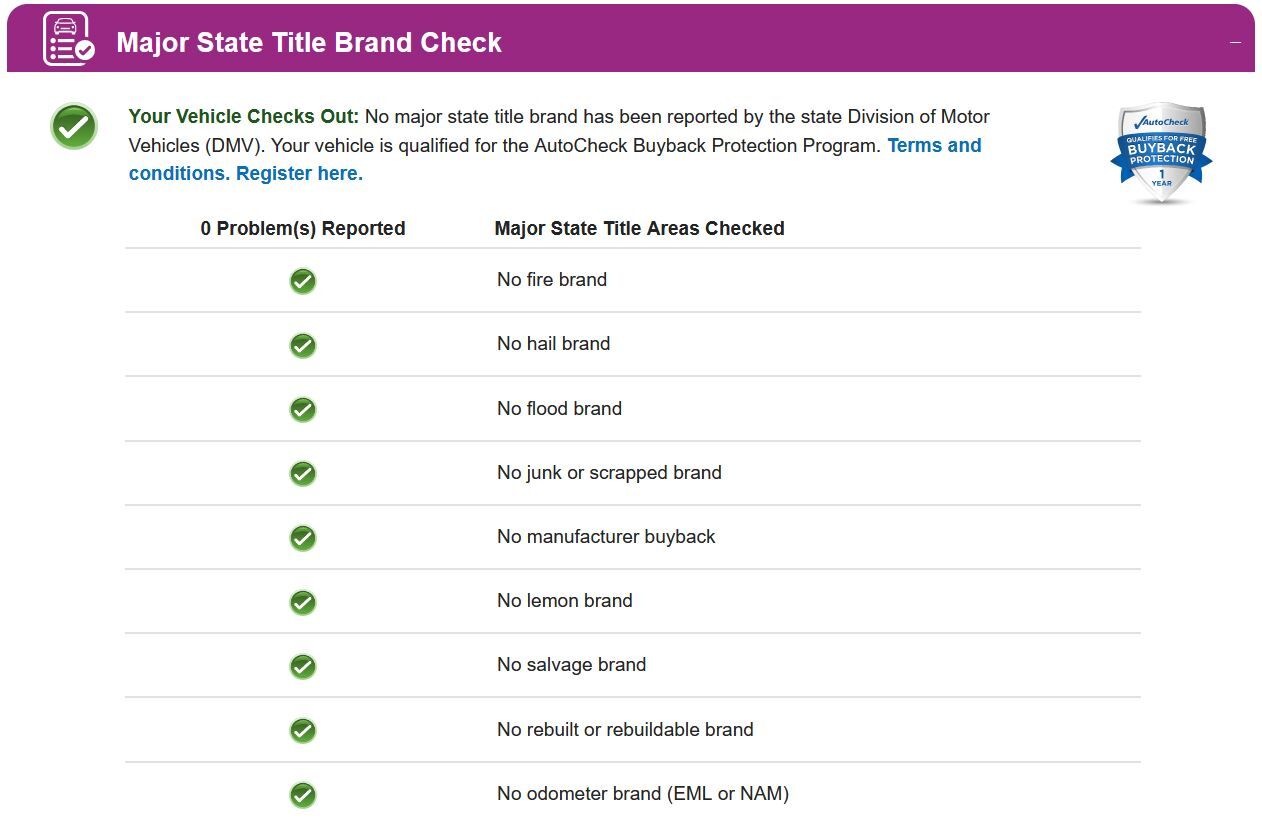1262x837 pixels.
Task: Click the No odometer brand (EML or NAM) text
Action: 643,794
